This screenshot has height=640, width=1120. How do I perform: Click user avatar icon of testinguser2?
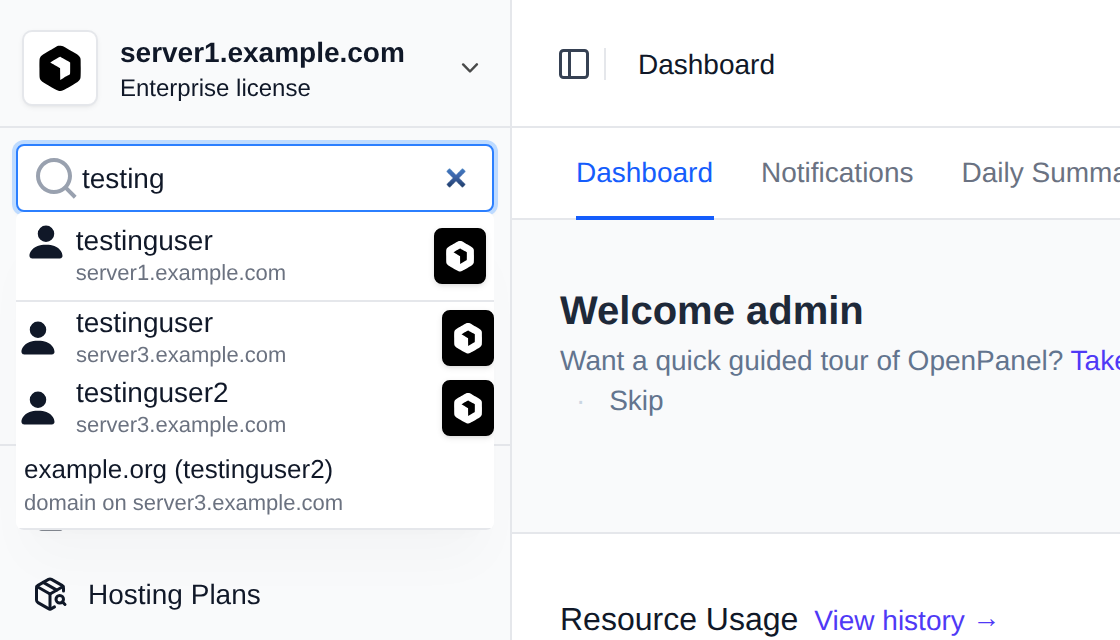coord(38,409)
